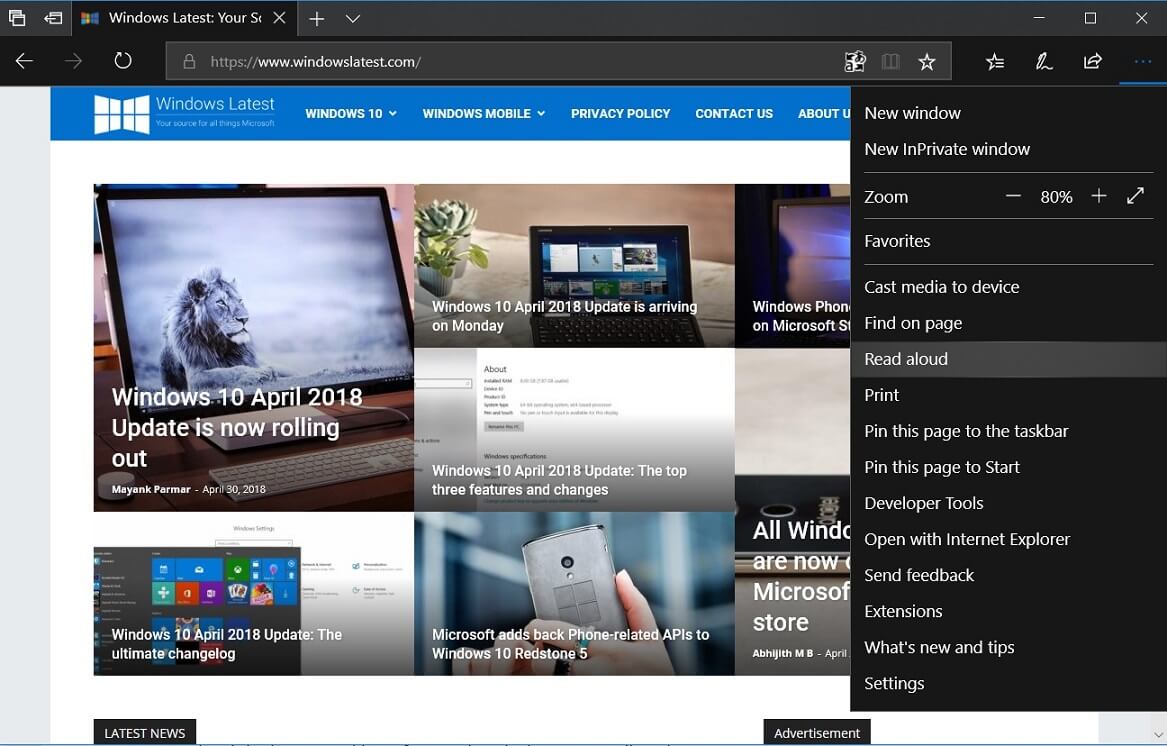The width and height of the screenshot is (1167, 746).
Task: Click the April 30, 2018 date
Action: 234,489
